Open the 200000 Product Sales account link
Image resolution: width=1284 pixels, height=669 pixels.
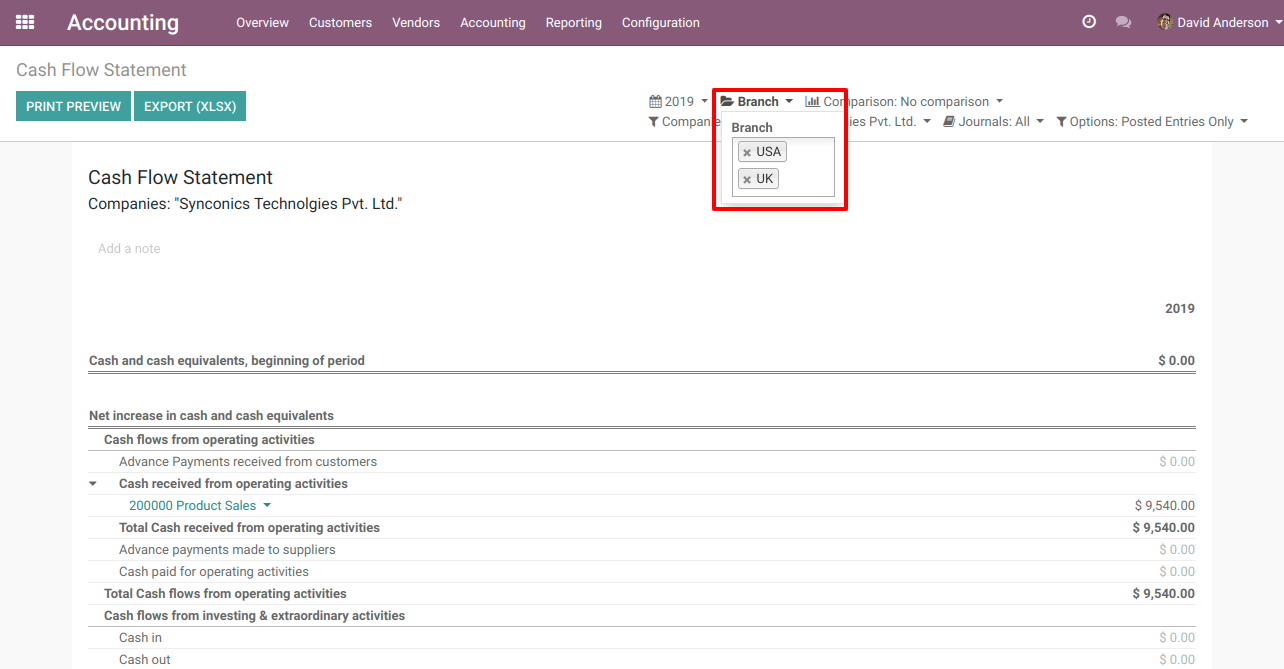(x=193, y=506)
